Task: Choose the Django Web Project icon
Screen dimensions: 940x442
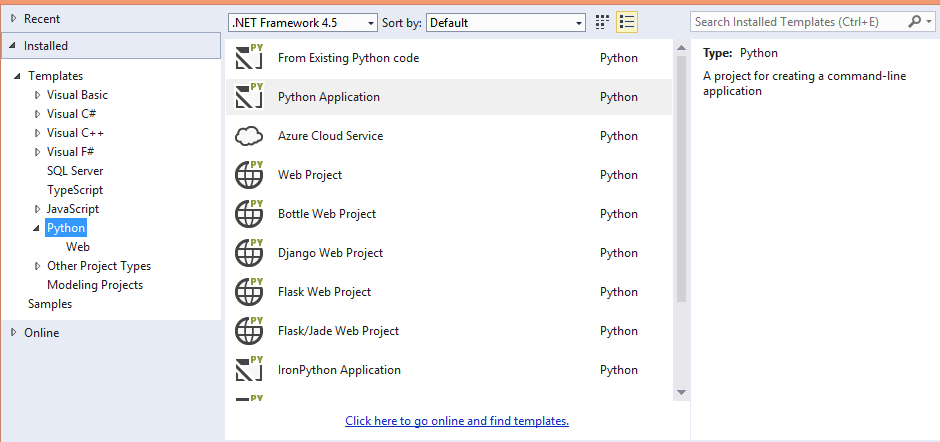Action: 249,253
